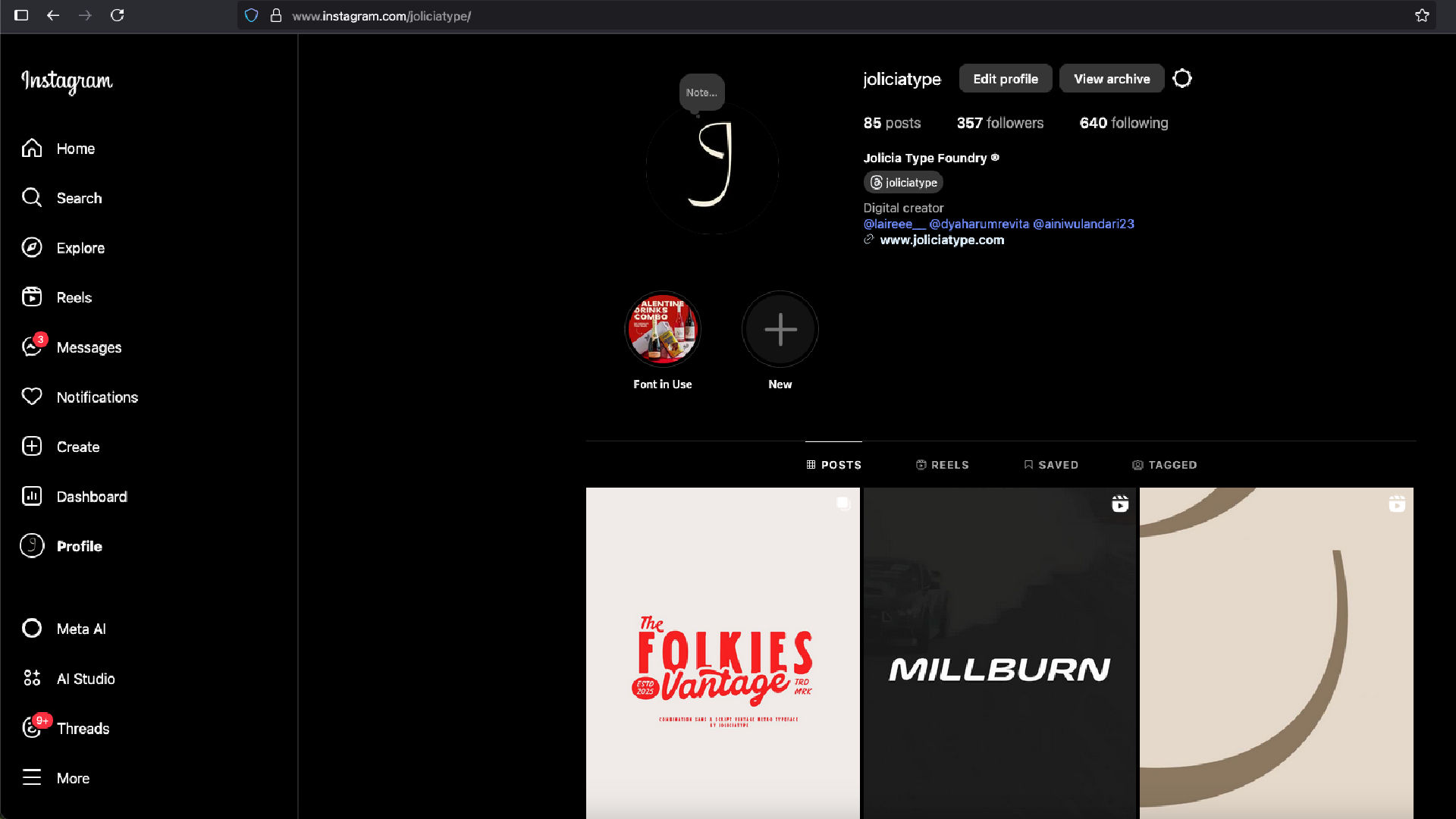Open the Search magnifier icon

pos(32,198)
